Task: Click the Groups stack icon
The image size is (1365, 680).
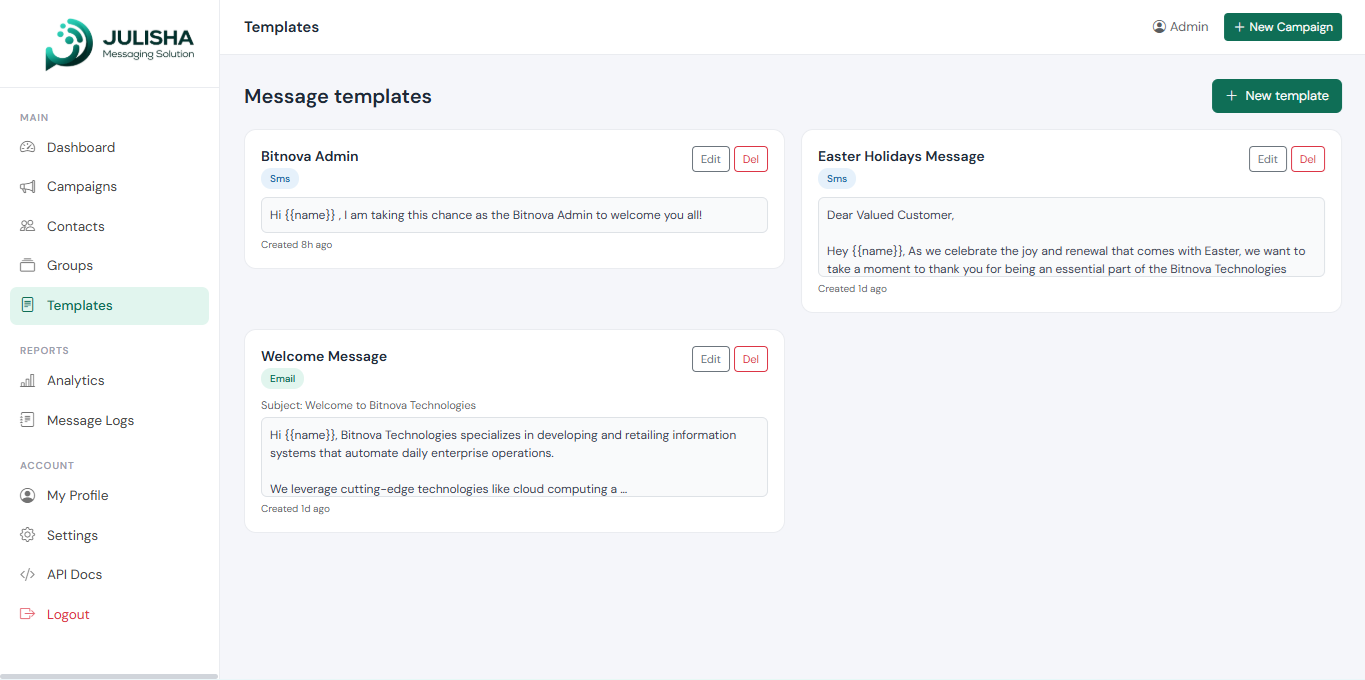Action: (x=28, y=266)
